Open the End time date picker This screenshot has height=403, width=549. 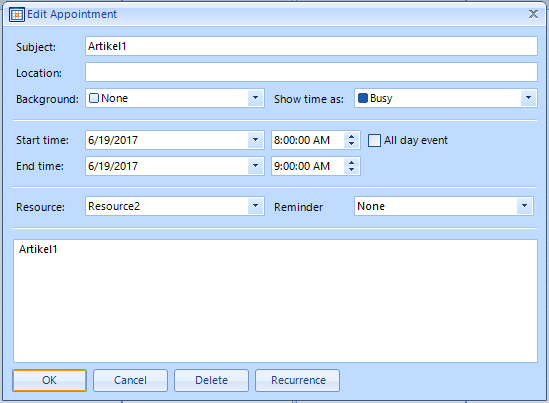coord(255,166)
